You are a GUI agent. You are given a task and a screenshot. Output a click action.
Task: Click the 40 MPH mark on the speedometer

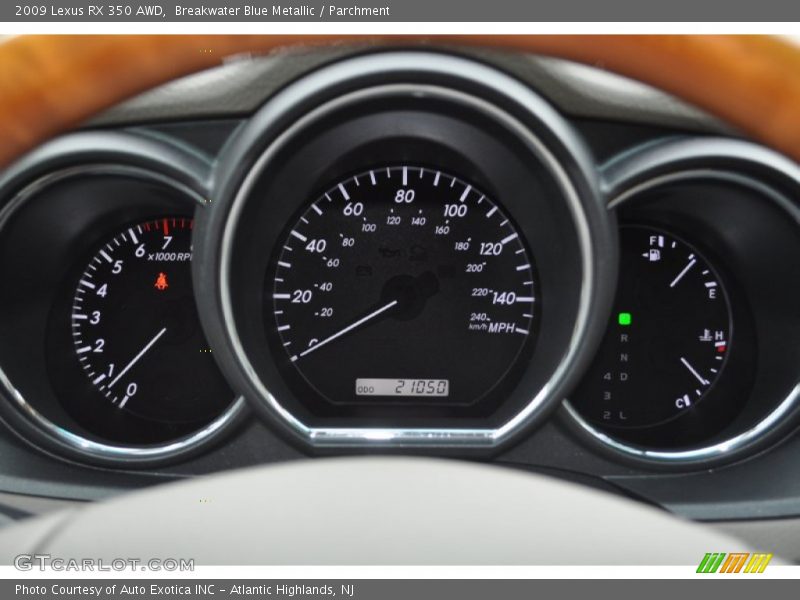click(316, 246)
